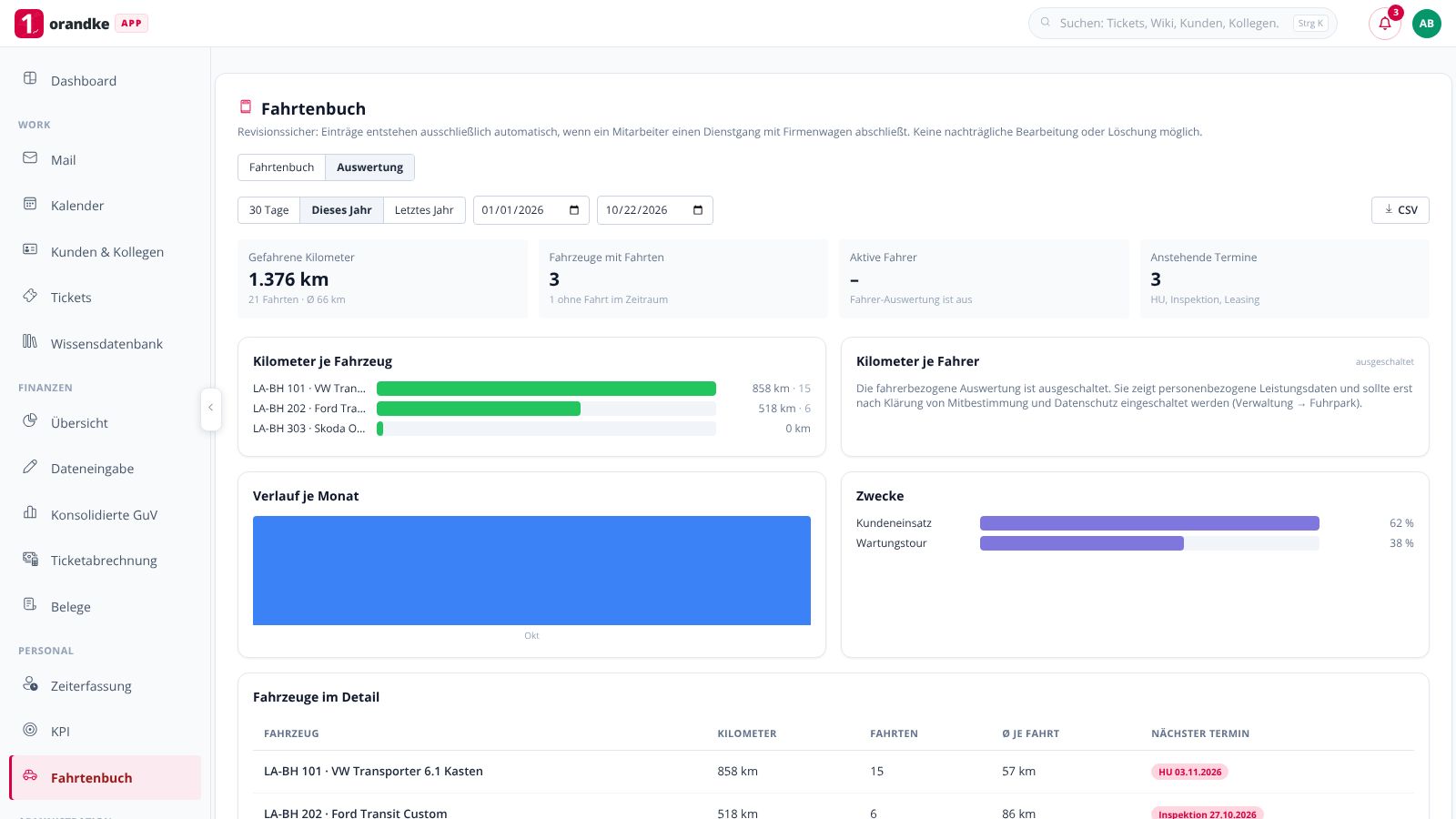The image size is (1456, 819).
Task: Click the row LA-BH 101 · VW Transporter 6.1 Kasten
Action: (x=834, y=772)
